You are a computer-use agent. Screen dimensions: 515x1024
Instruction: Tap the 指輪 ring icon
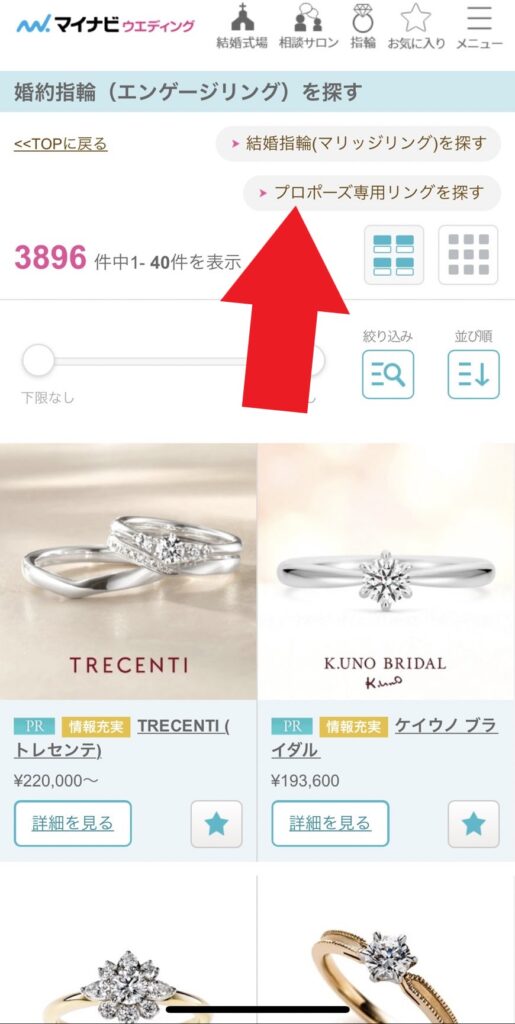(x=363, y=27)
